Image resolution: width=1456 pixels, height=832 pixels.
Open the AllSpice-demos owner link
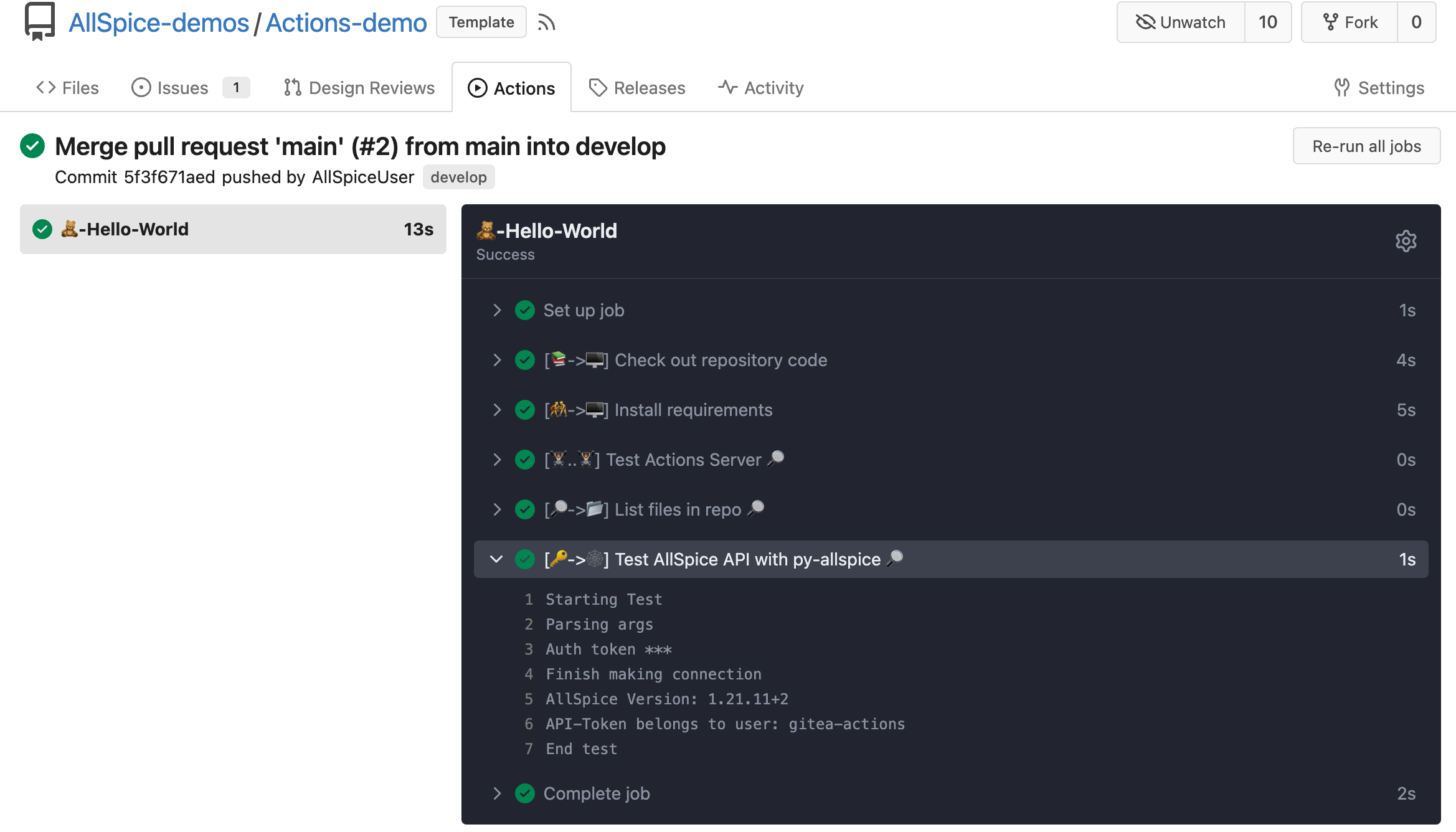[x=159, y=22]
